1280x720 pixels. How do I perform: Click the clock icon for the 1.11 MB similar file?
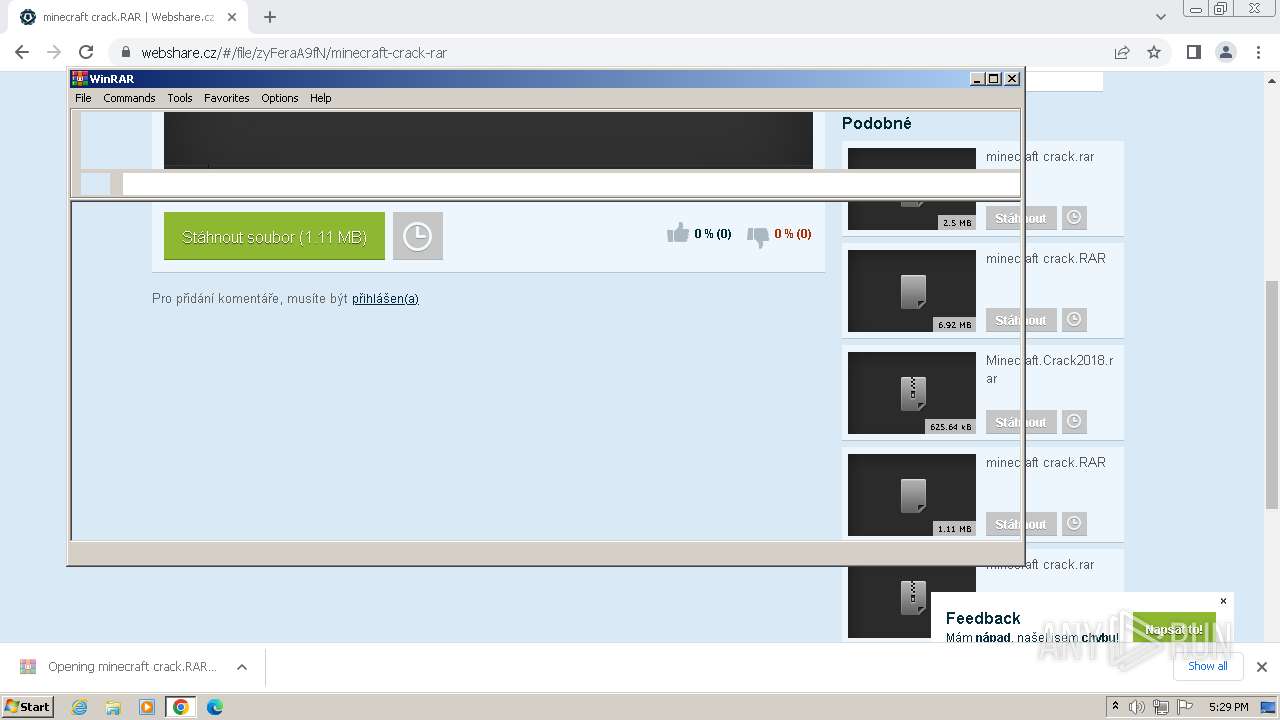tap(1074, 524)
